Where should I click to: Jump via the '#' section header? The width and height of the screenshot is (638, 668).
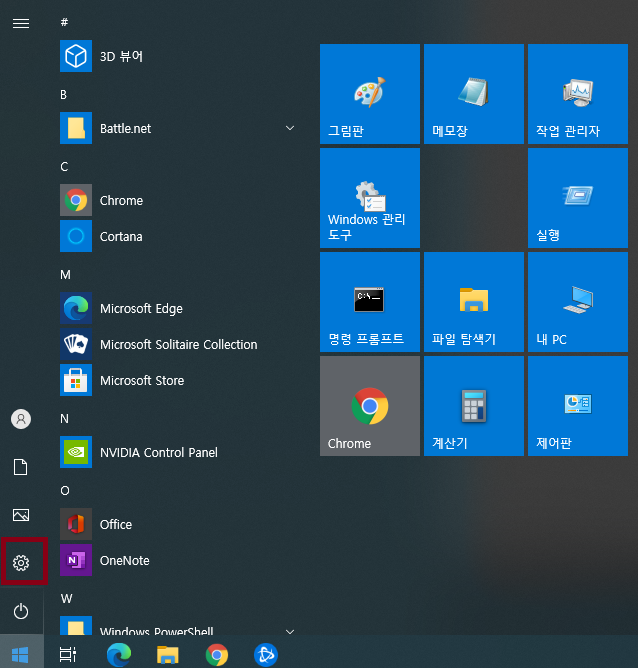64,22
